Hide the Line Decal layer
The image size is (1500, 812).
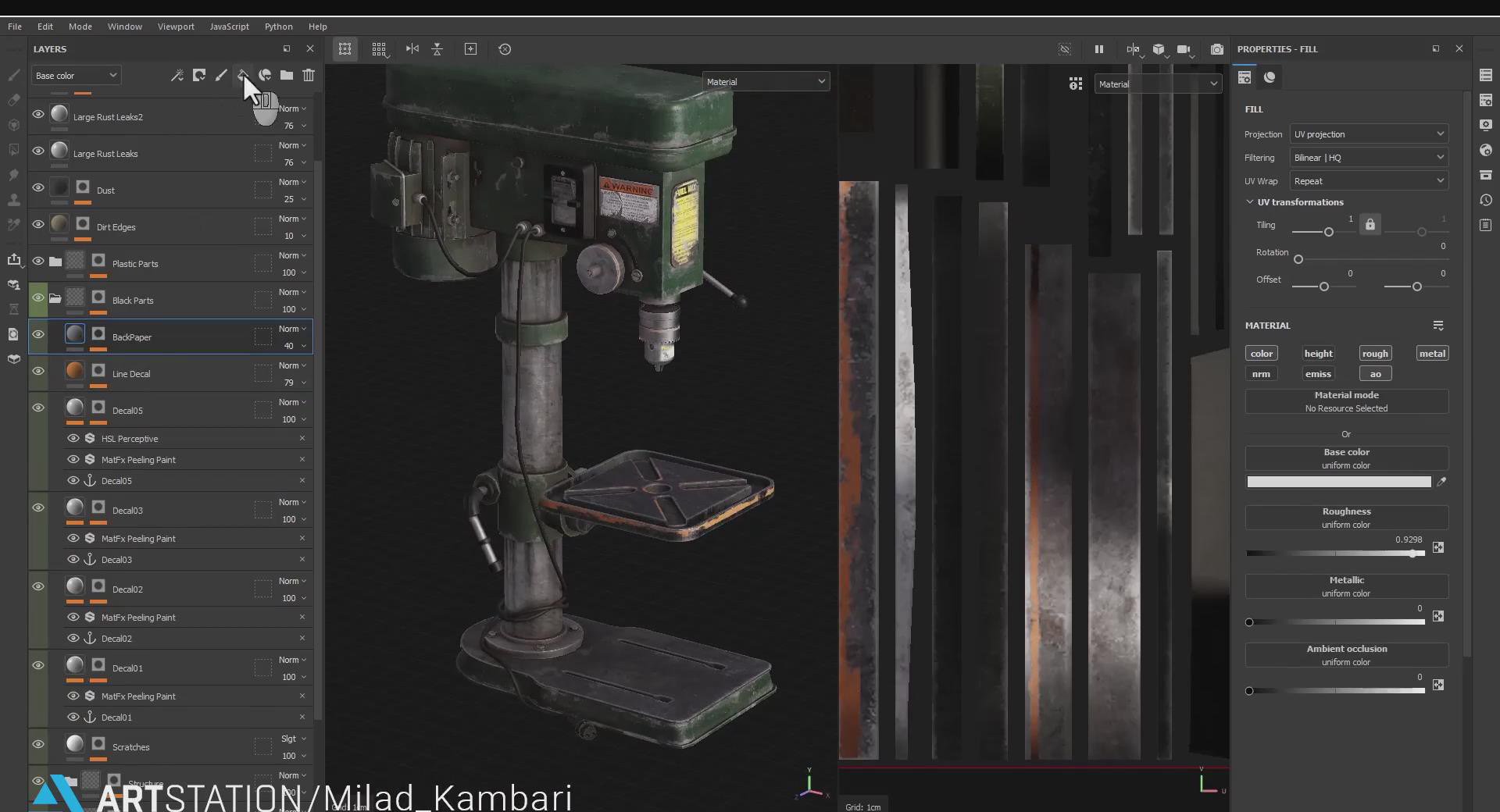click(37, 371)
